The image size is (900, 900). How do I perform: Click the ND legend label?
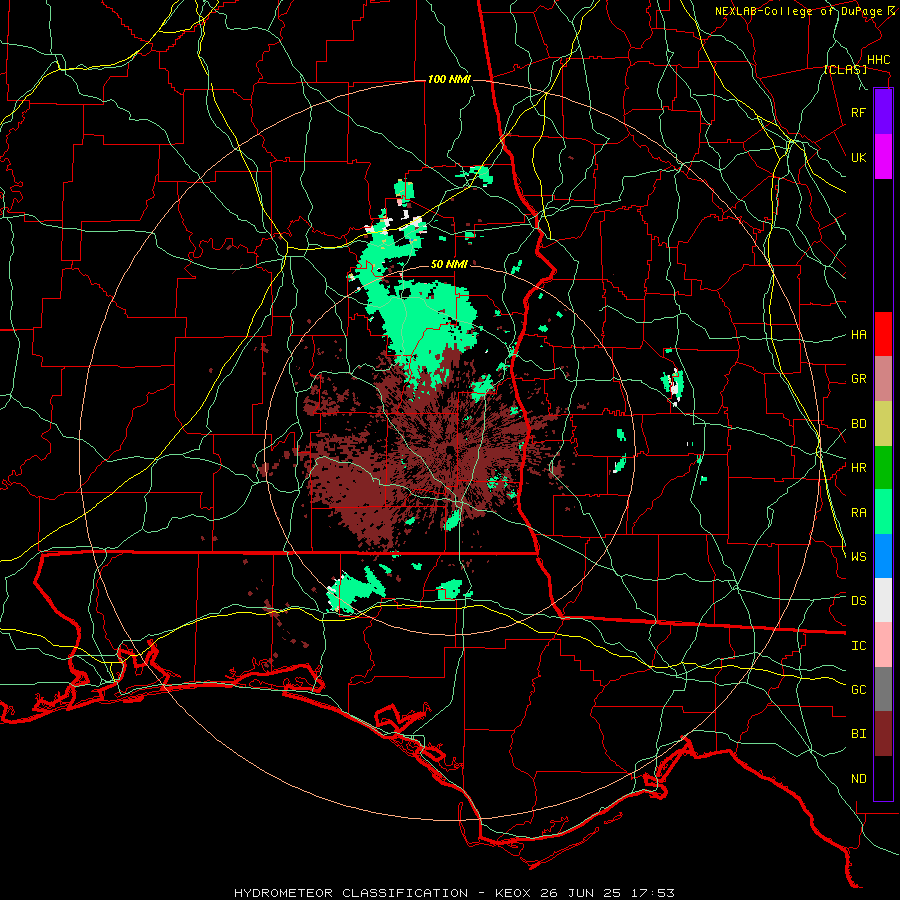(858, 779)
